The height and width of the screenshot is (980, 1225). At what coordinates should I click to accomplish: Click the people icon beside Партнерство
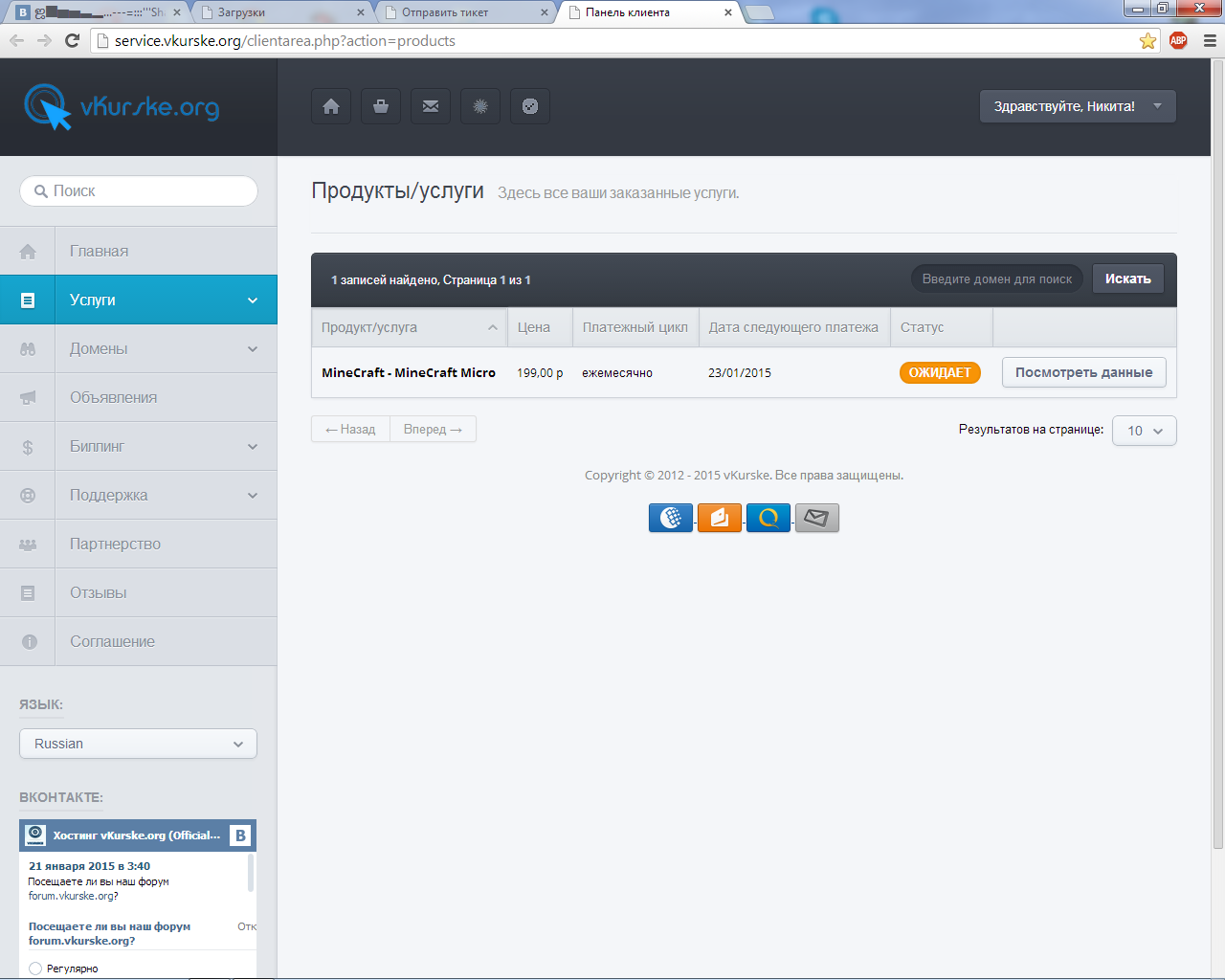[28, 545]
